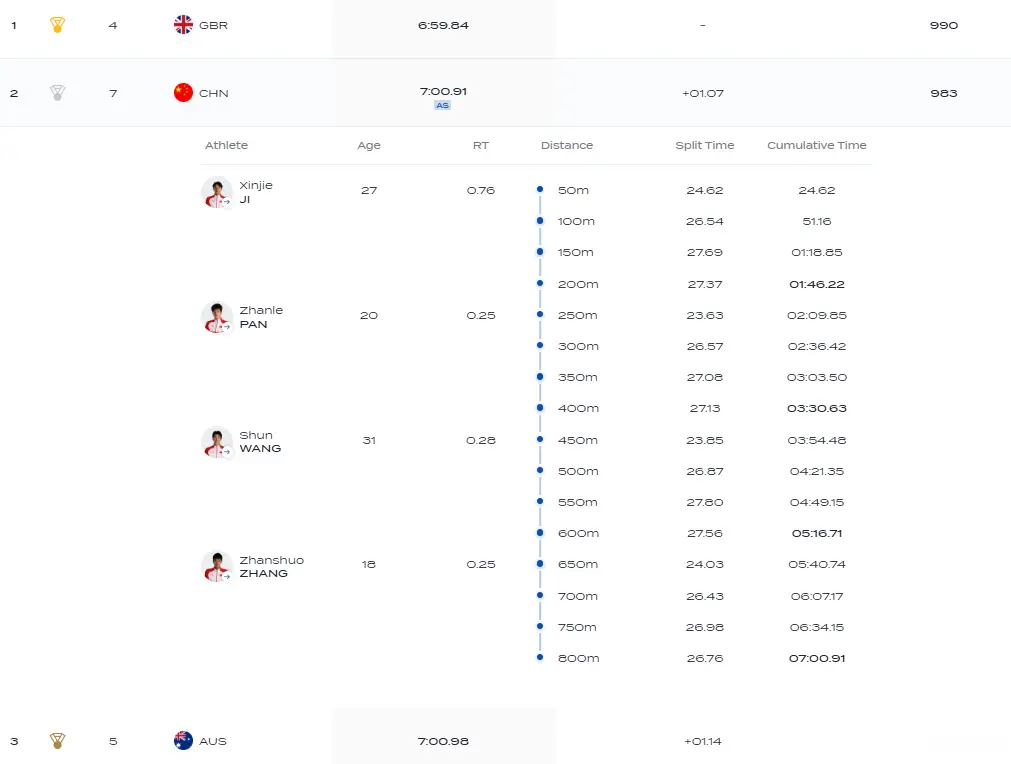Image resolution: width=1011 pixels, height=764 pixels.
Task: Click the bronze medal icon
Action: tap(58, 741)
